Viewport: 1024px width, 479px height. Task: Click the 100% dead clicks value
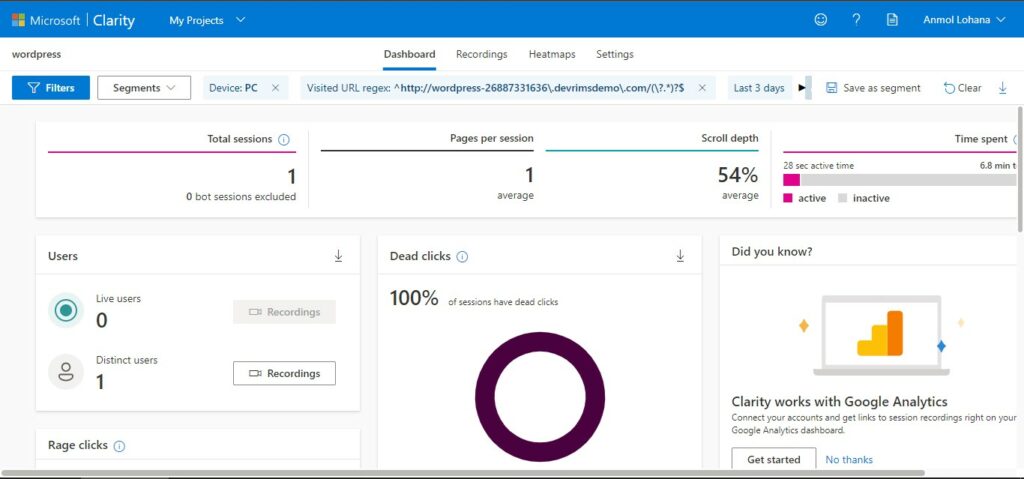(414, 298)
